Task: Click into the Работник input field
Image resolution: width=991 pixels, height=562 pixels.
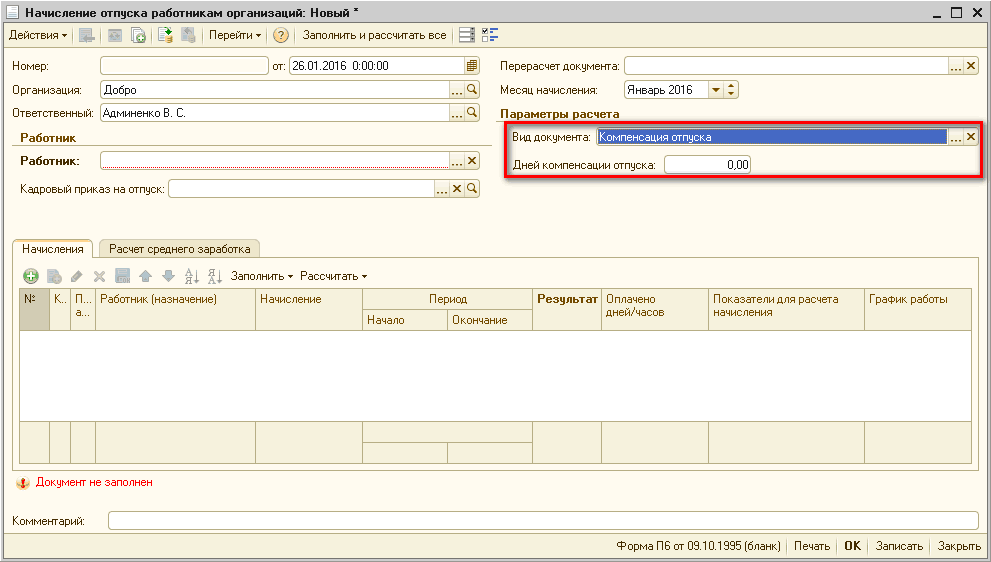Action: click(275, 161)
